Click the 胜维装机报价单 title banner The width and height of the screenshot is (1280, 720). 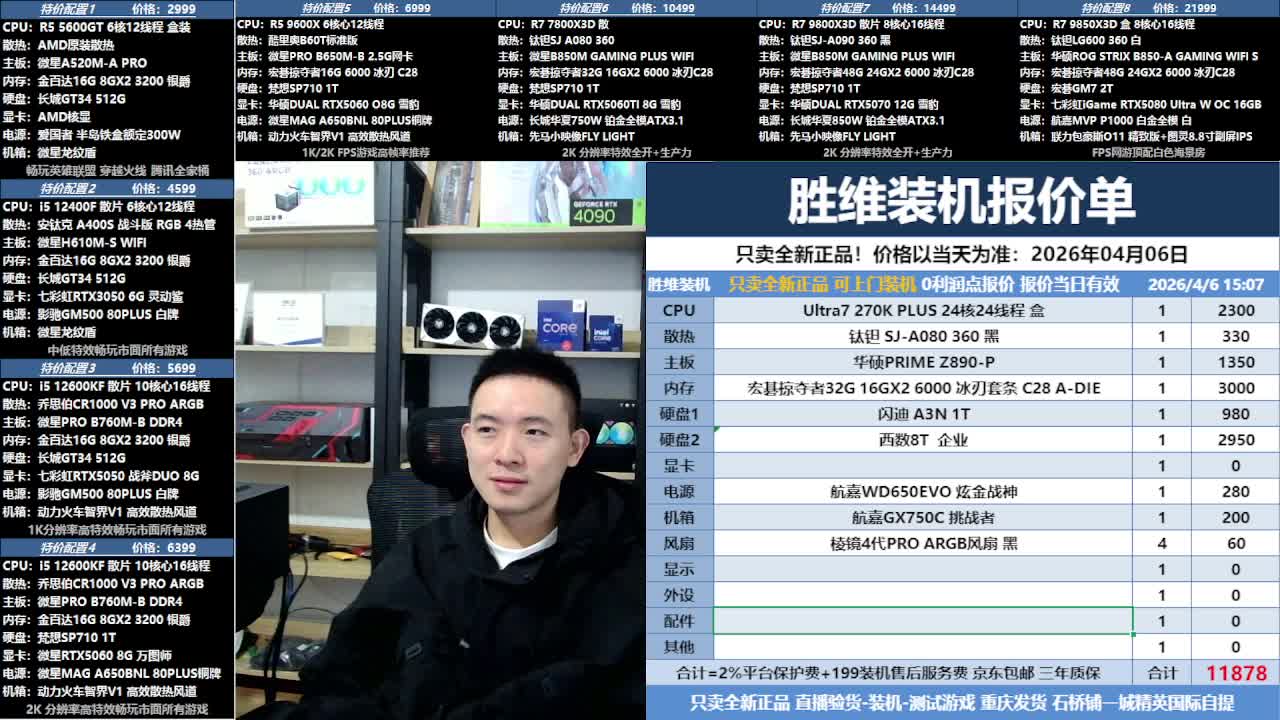point(961,201)
